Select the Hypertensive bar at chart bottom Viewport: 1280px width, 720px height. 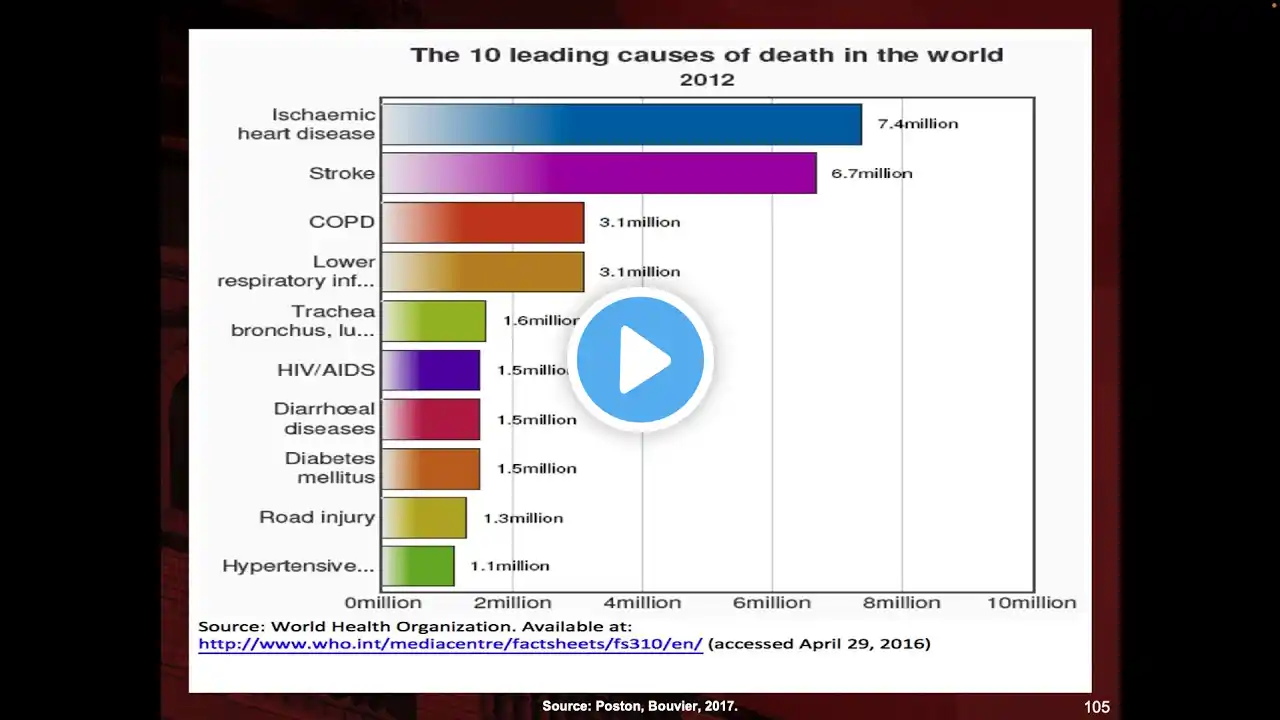pyautogui.click(x=418, y=566)
